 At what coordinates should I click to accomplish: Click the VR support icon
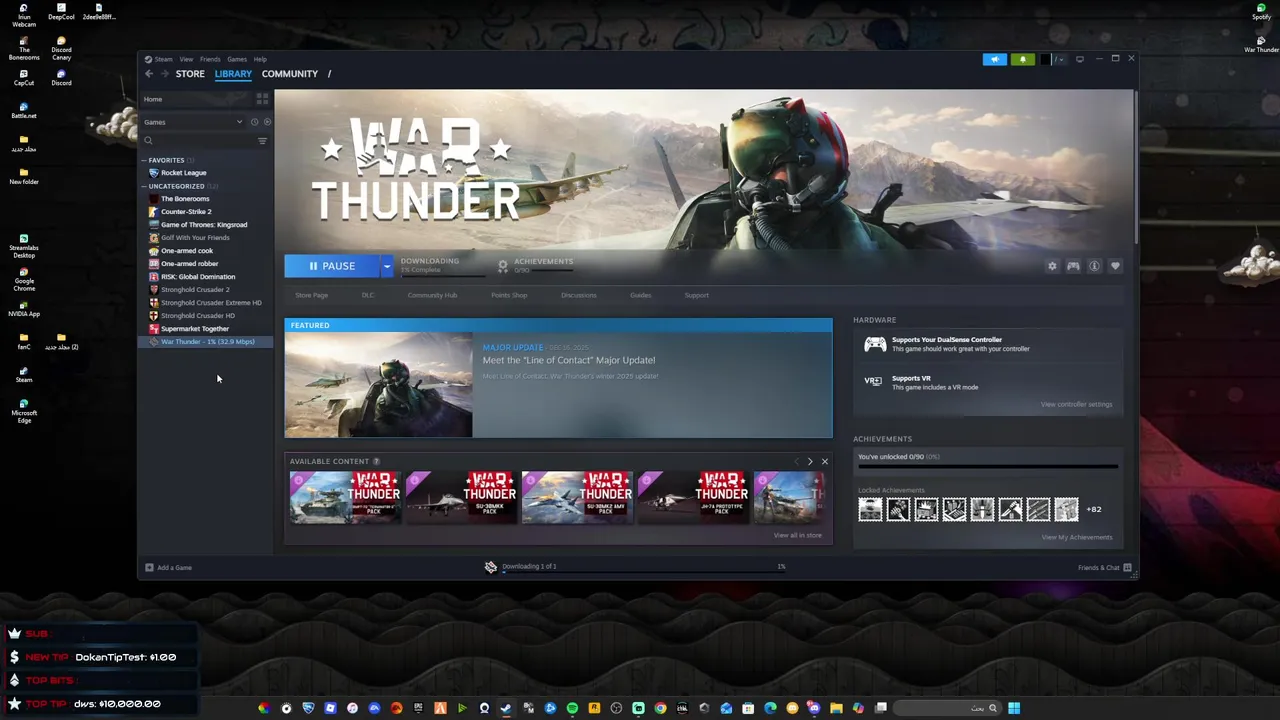873,382
